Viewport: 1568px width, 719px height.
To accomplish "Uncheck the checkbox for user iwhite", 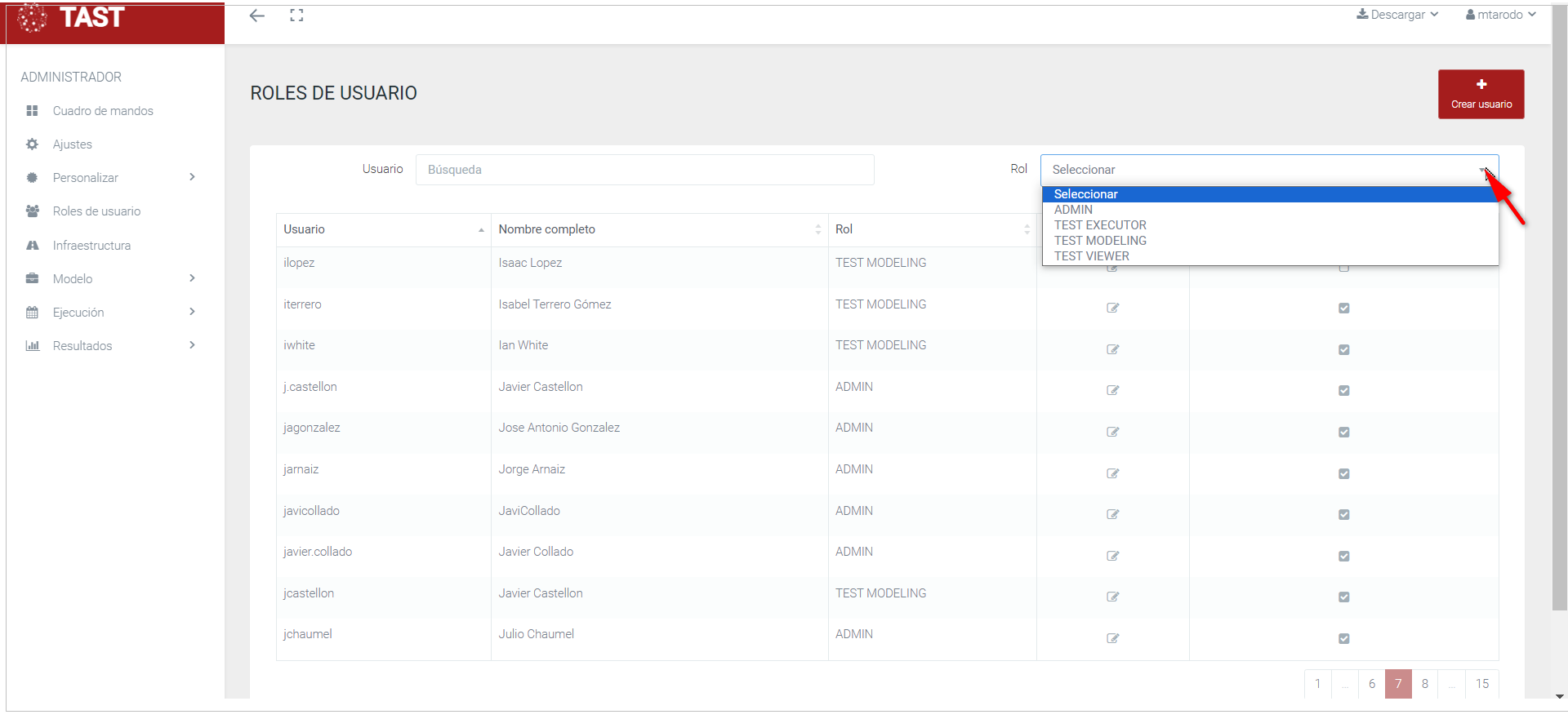I will pyautogui.click(x=1343, y=349).
